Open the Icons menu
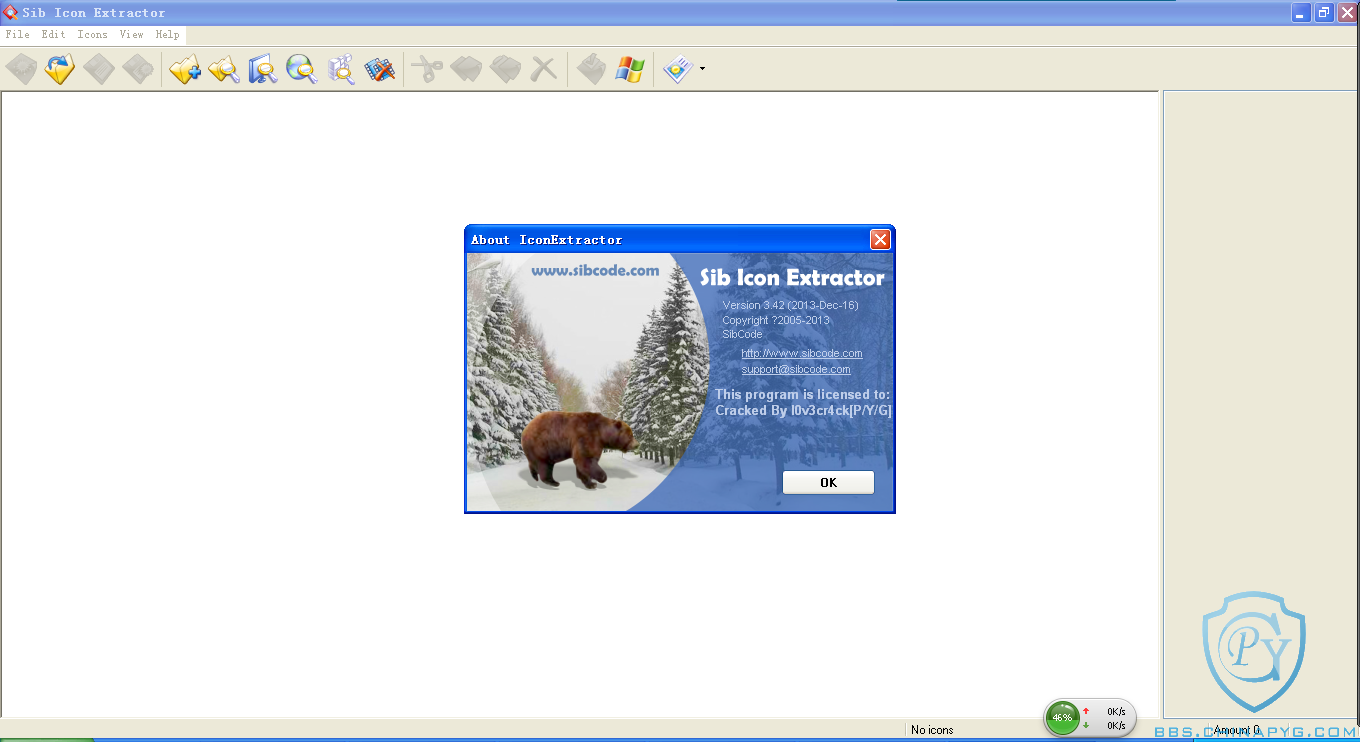Viewport: 1360px width, 742px height. [x=92, y=34]
